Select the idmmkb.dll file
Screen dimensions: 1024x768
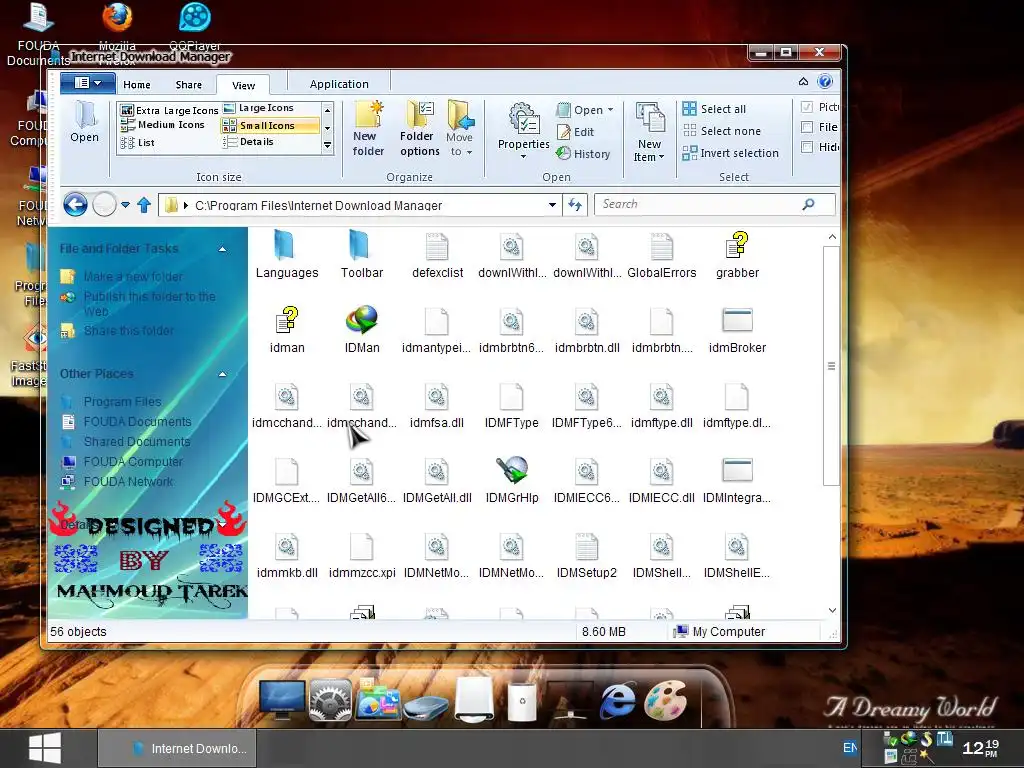click(287, 555)
